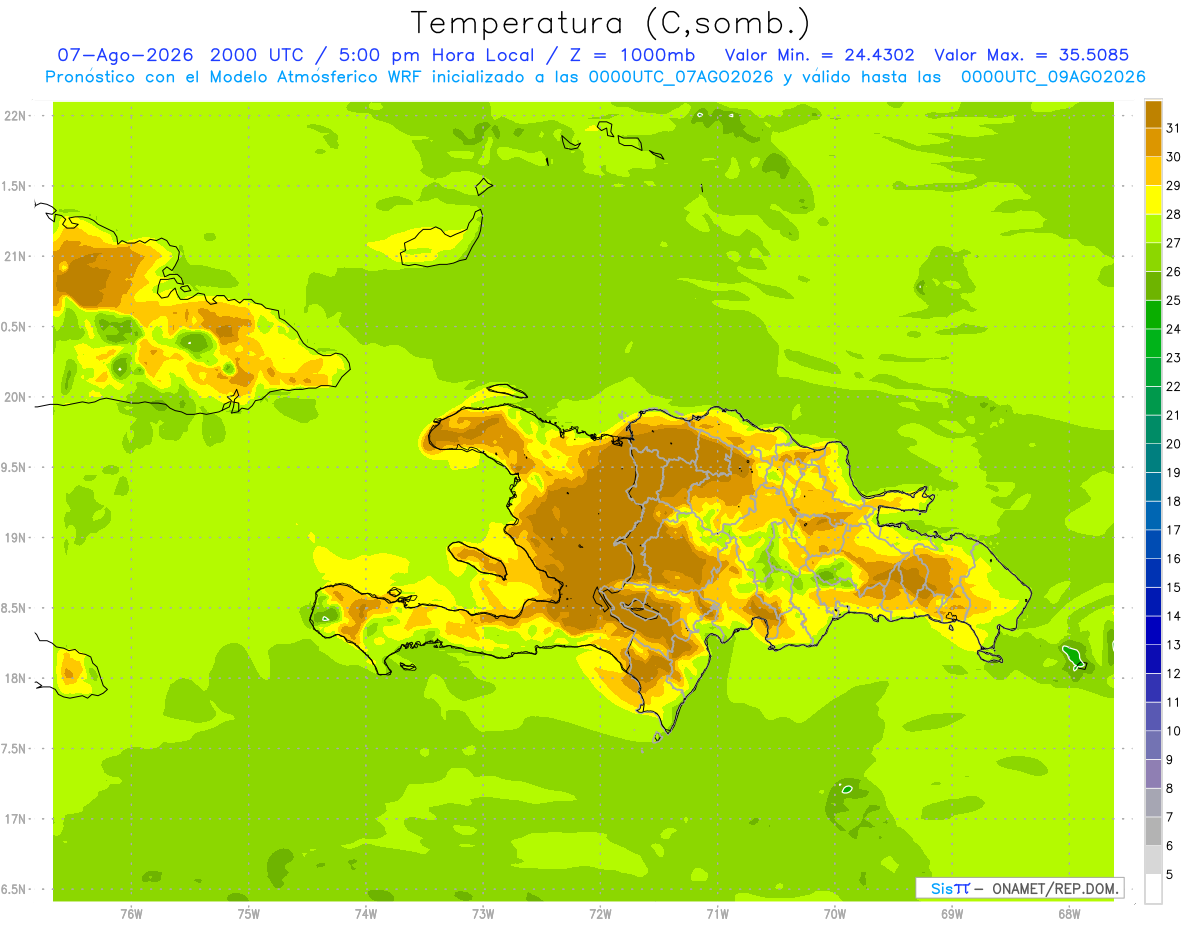Click the "28" legend value

click(1174, 214)
